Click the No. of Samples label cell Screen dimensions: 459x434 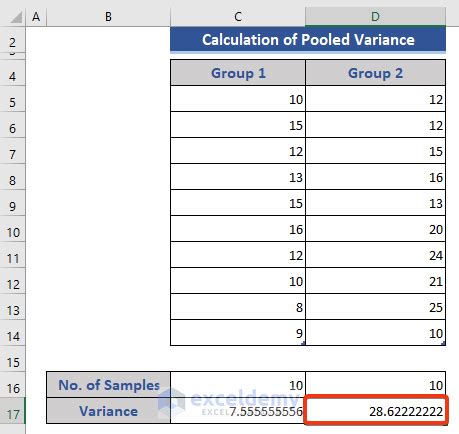pos(108,385)
